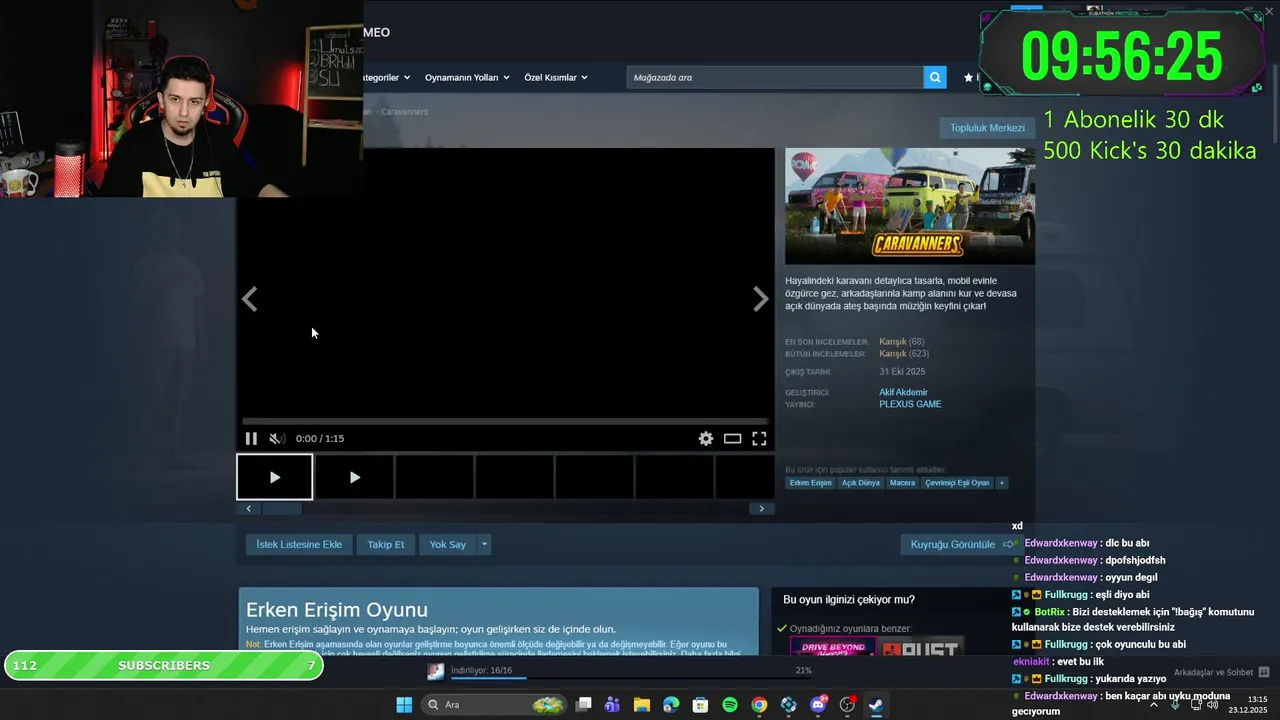Click the Steam download progress bar
The height and width of the screenshot is (720, 1280).
coord(630,677)
